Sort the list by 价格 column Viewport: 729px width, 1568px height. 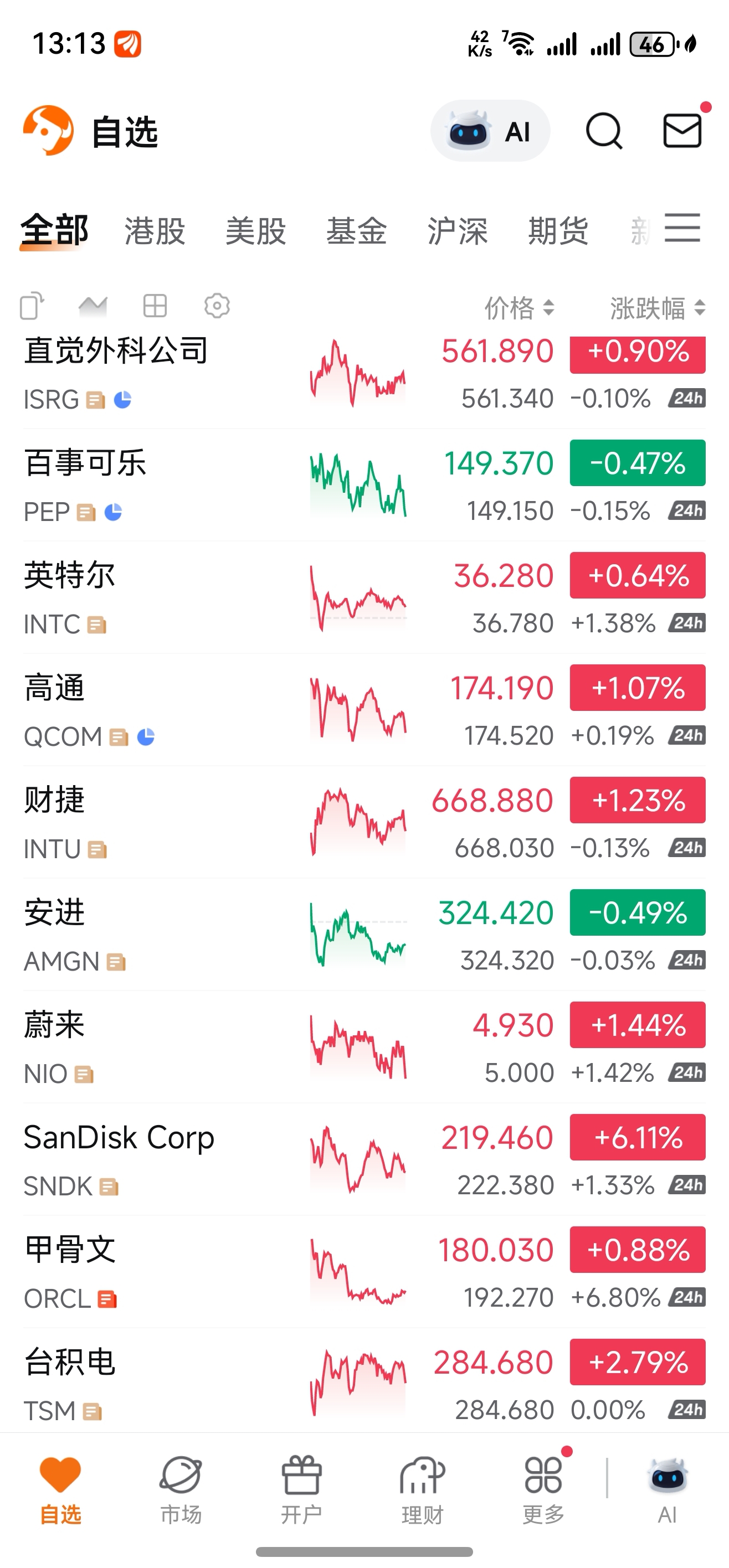coord(519,308)
